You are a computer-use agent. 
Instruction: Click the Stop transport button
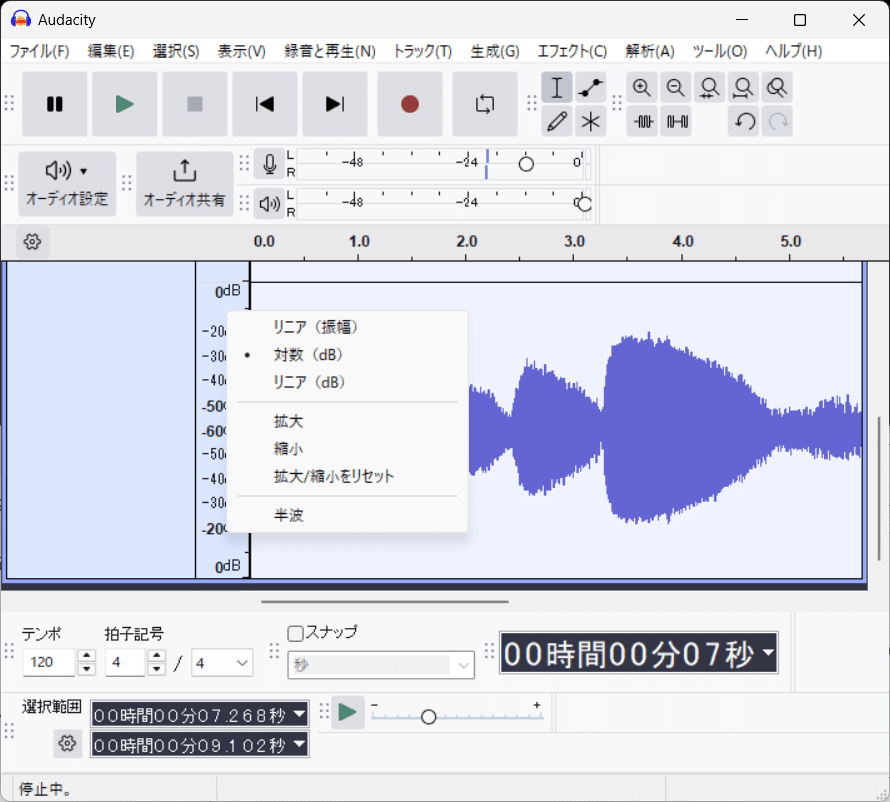(x=195, y=104)
